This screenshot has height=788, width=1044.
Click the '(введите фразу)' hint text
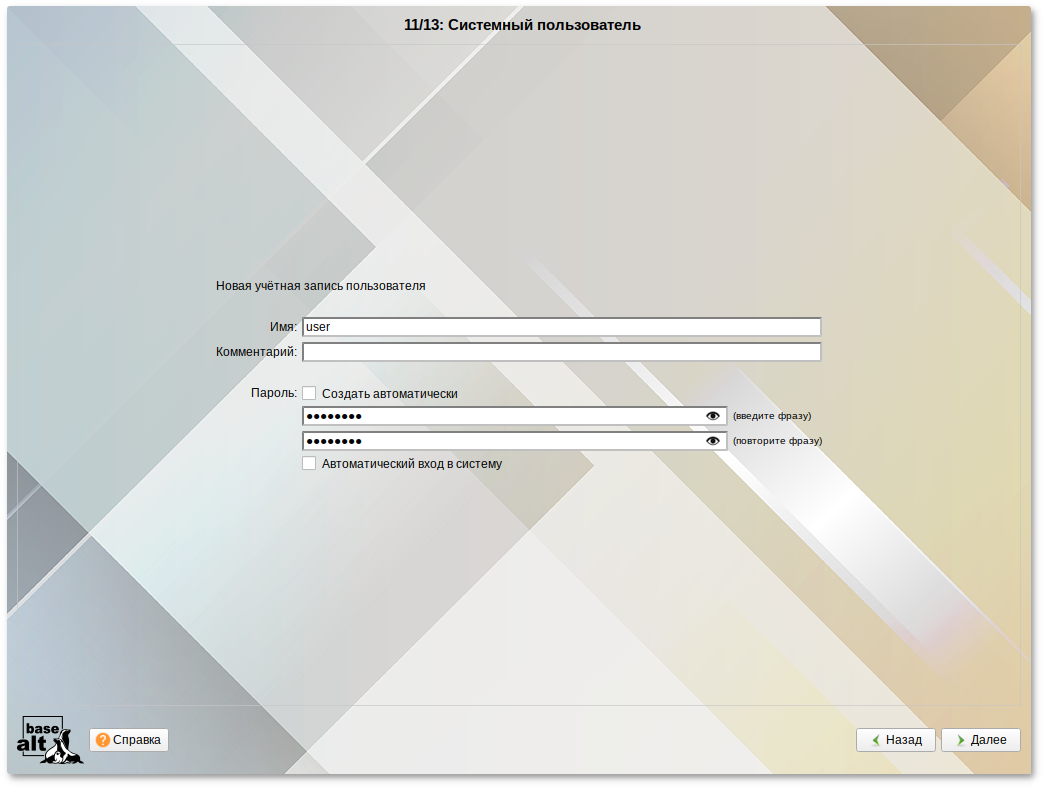coord(772,416)
